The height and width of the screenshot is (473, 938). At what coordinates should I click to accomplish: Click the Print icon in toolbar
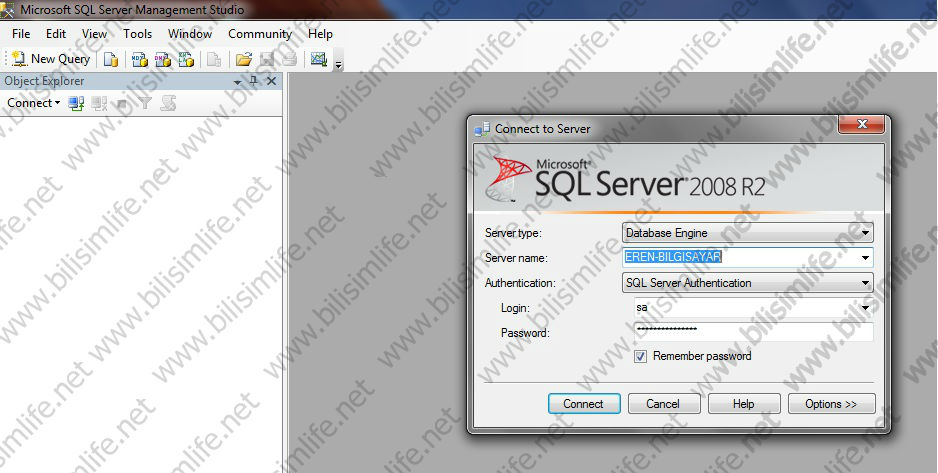tap(290, 59)
